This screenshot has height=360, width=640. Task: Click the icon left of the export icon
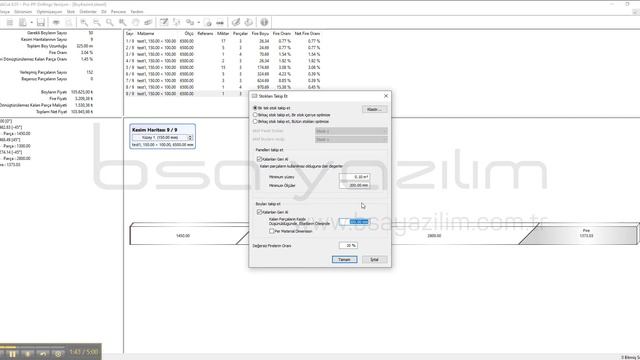236,22
